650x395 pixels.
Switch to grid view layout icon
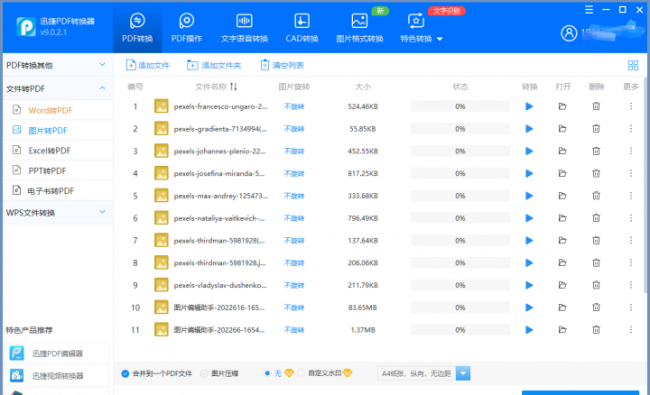click(x=633, y=65)
